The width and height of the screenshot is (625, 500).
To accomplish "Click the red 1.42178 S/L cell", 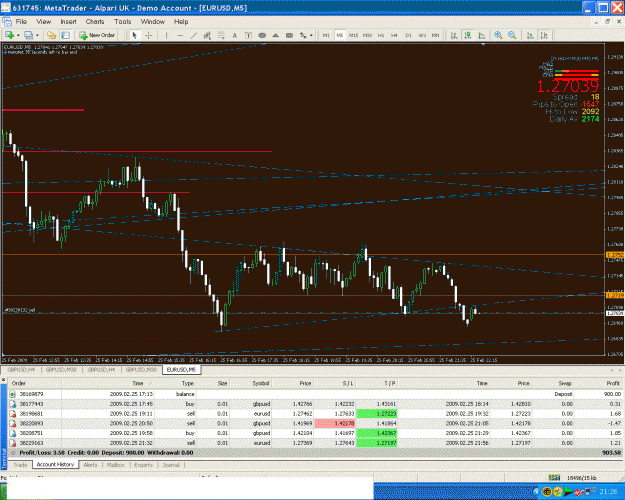I will (x=335, y=423).
